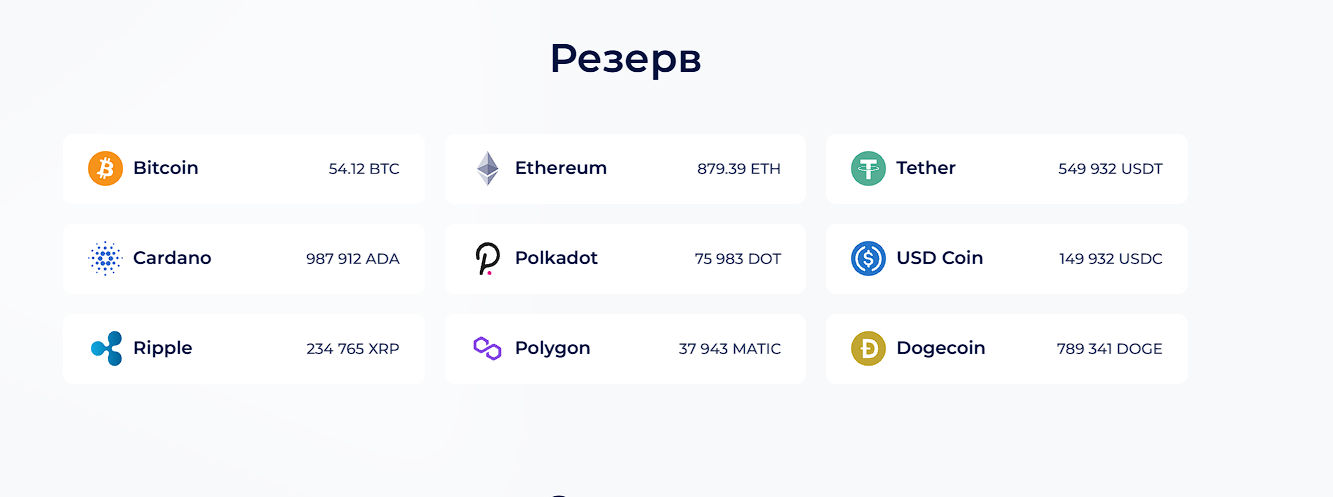Screen dimensions: 1333x497
Task: Click the Ethereum diamond logo icon
Action: pos(487,169)
